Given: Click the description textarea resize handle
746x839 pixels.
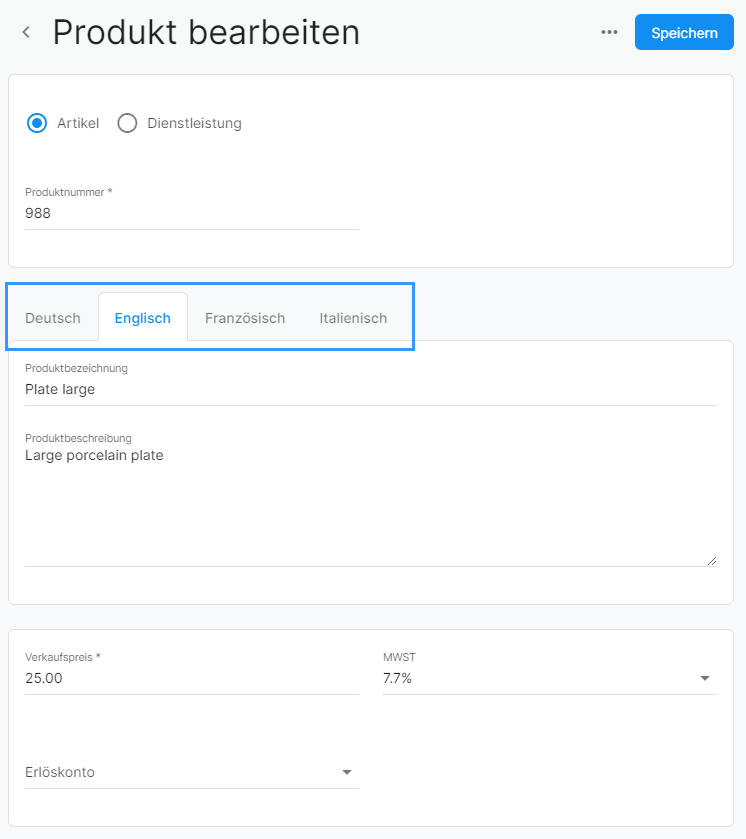Looking at the screenshot, I should click(712, 561).
